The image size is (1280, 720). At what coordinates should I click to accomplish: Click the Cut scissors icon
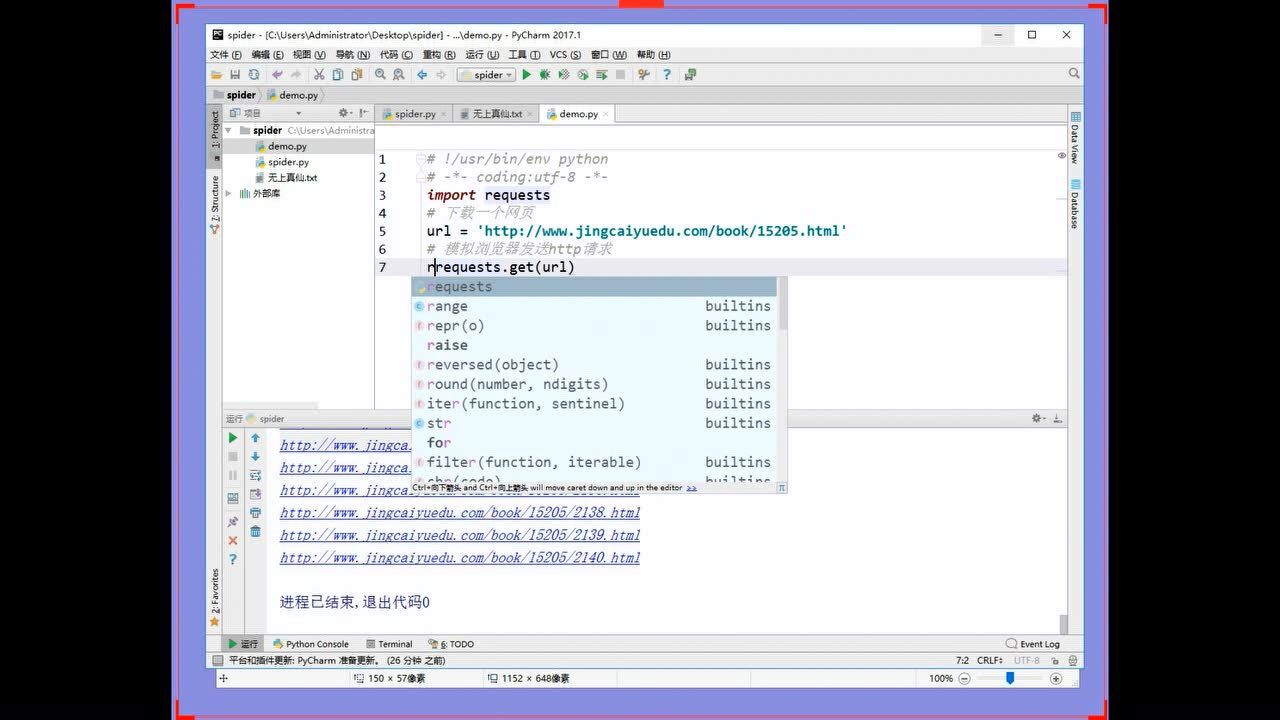(319, 75)
